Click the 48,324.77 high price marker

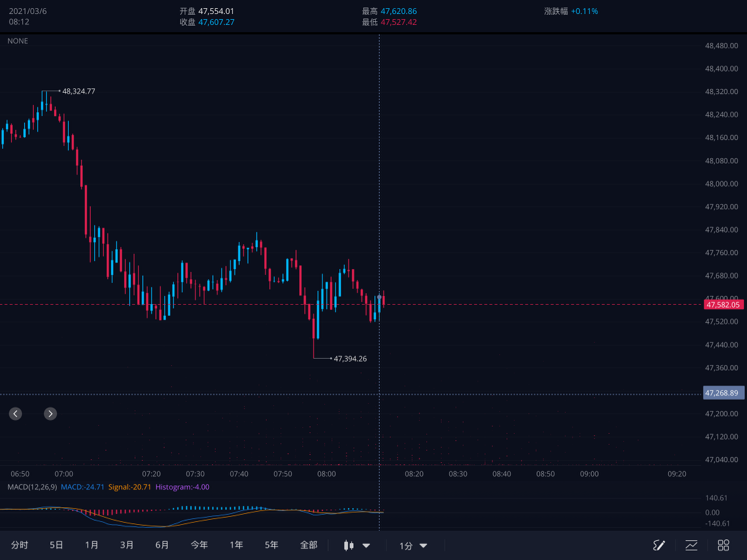[79, 91]
